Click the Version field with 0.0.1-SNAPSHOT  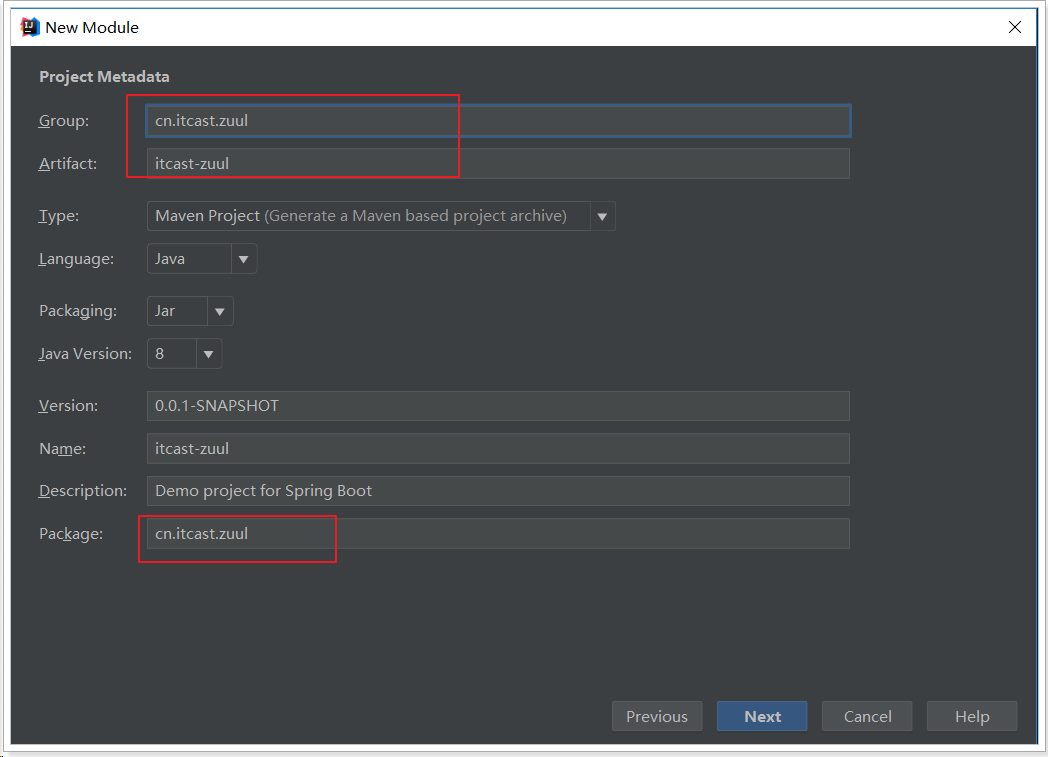(498, 406)
